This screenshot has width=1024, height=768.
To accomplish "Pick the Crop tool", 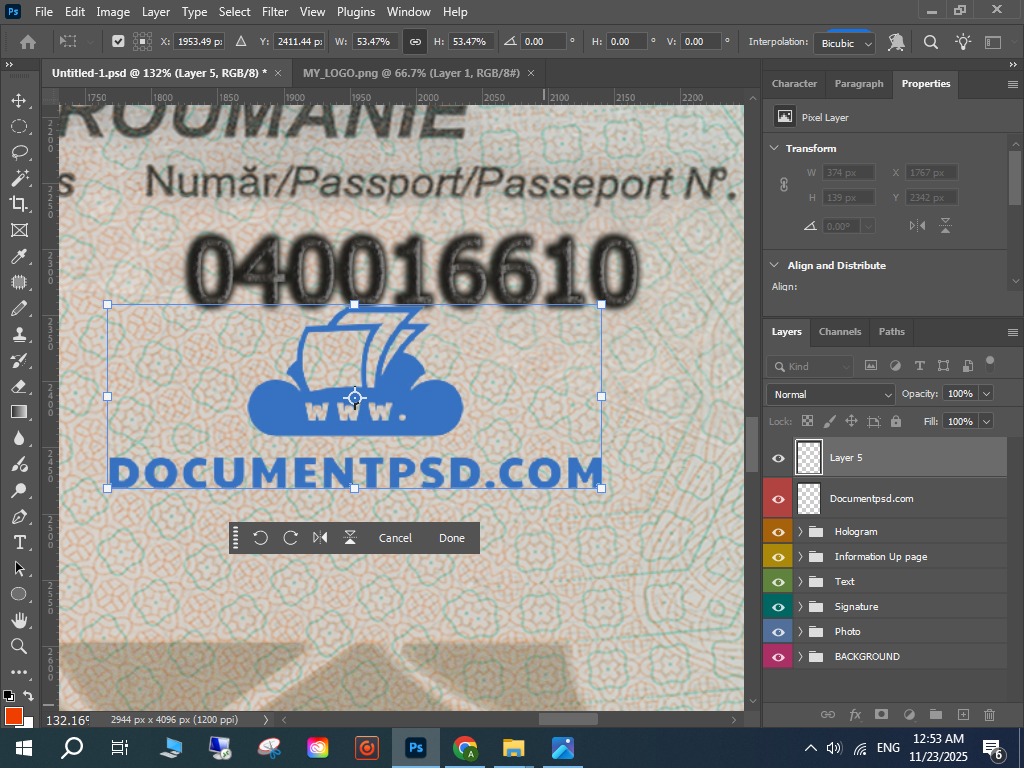I will point(18,204).
